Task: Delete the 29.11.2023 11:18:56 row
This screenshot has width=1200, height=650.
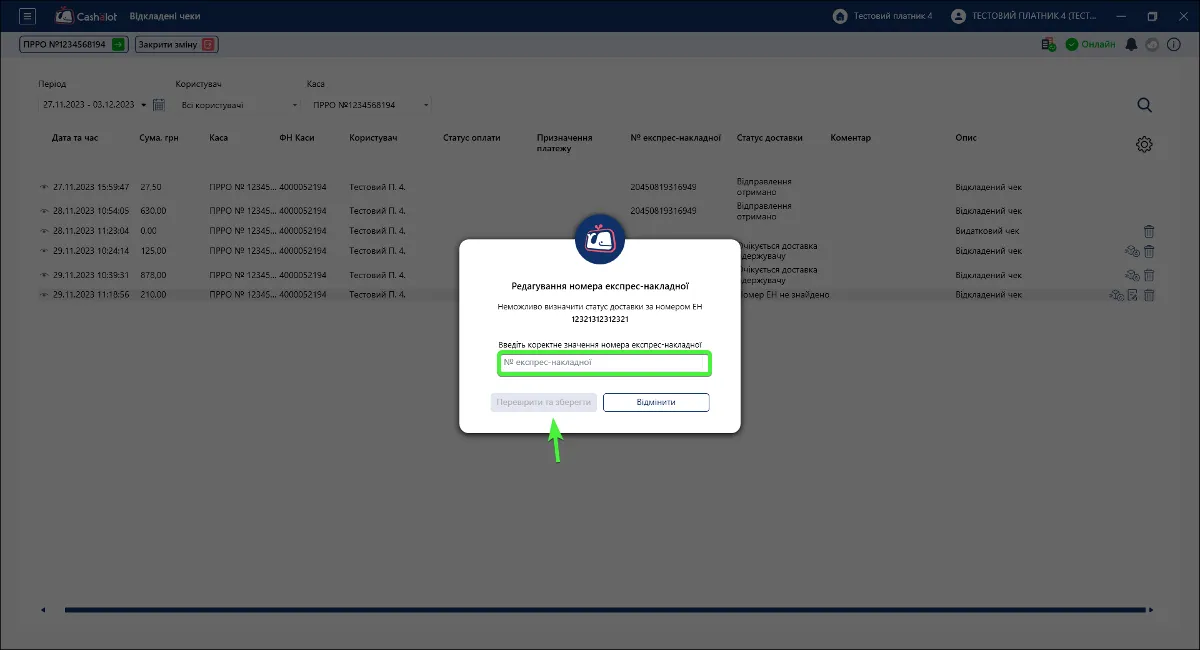Action: click(x=1149, y=295)
